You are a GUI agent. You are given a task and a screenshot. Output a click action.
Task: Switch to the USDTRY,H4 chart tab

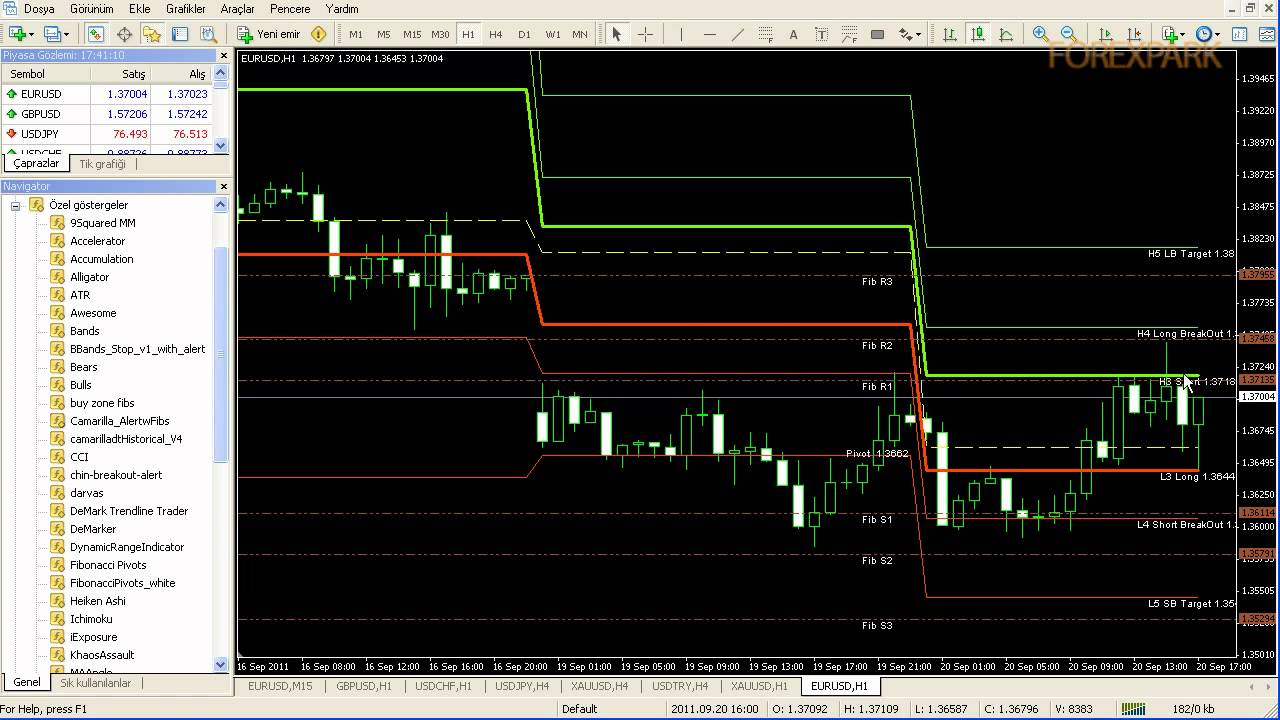point(680,686)
